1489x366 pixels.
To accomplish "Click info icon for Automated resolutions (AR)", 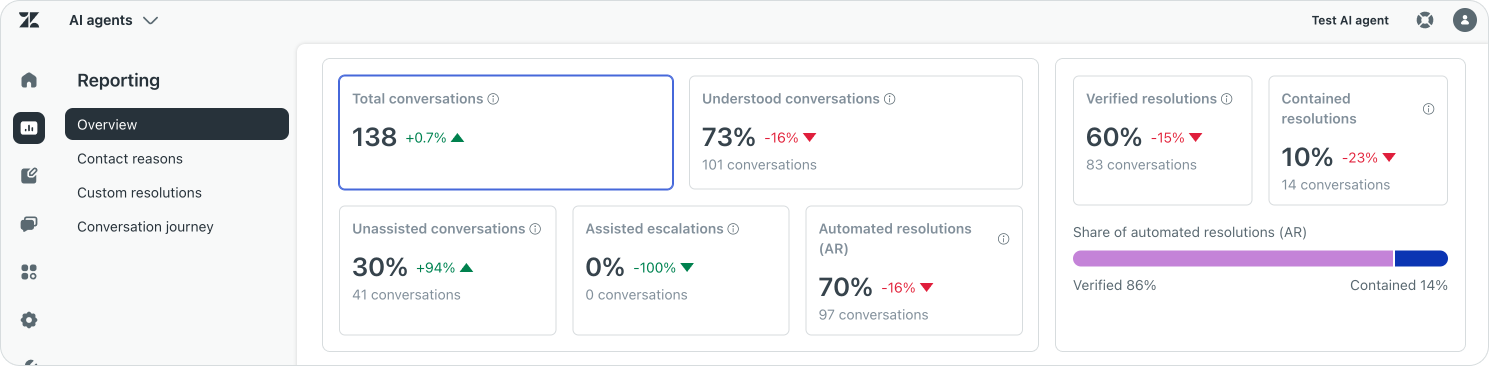I will pyautogui.click(x=1003, y=239).
